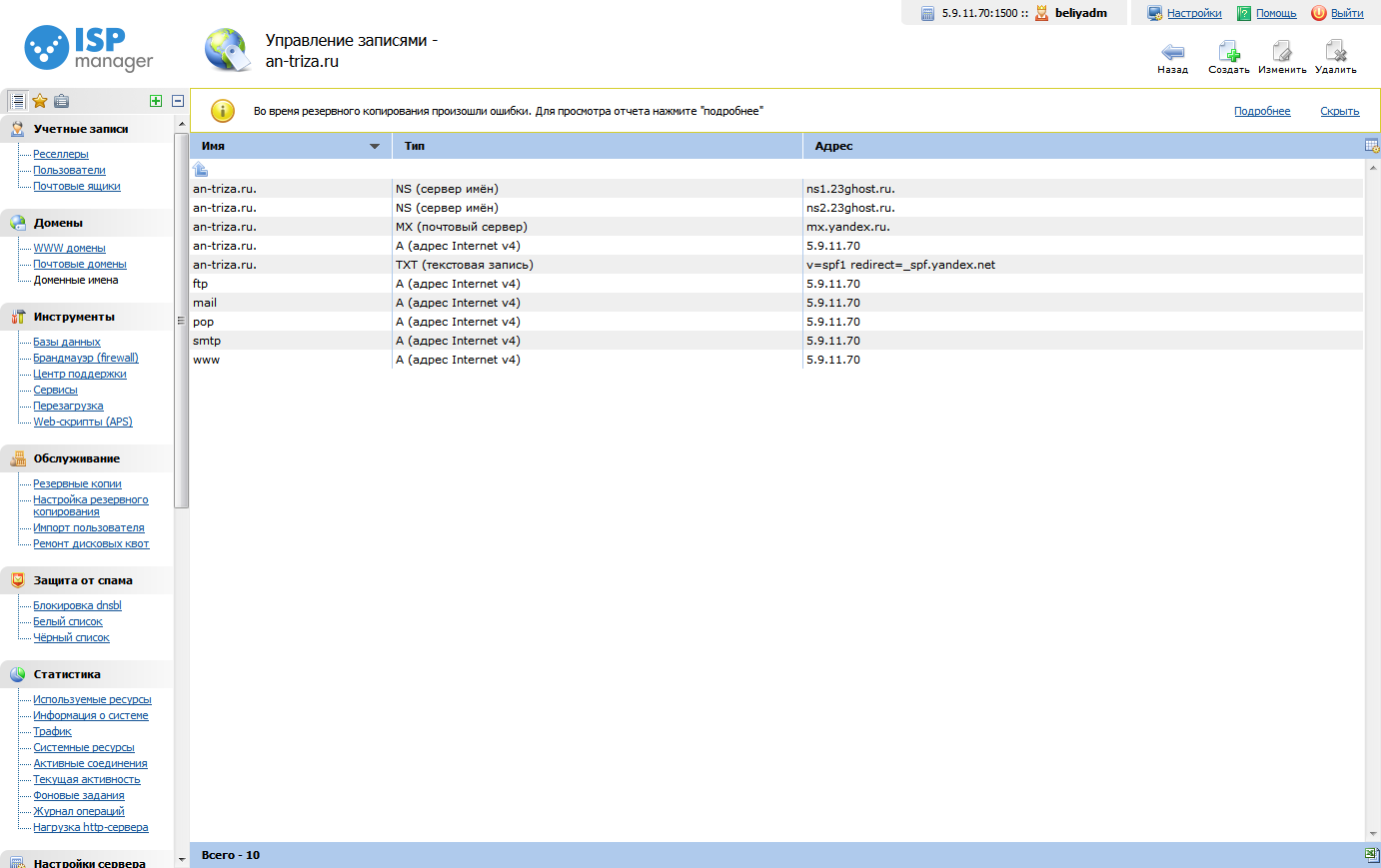Collapse the Инструменты section header
This screenshot has width=1381, height=868.
(x=87, y=317)
